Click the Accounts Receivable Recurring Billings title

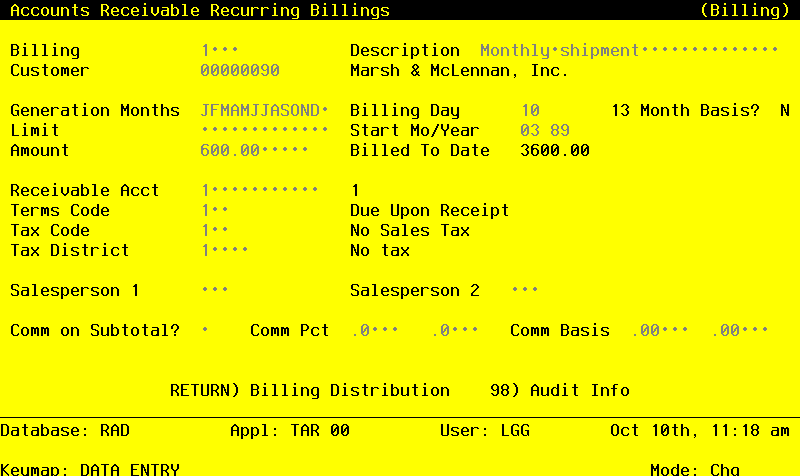(200, 10)
